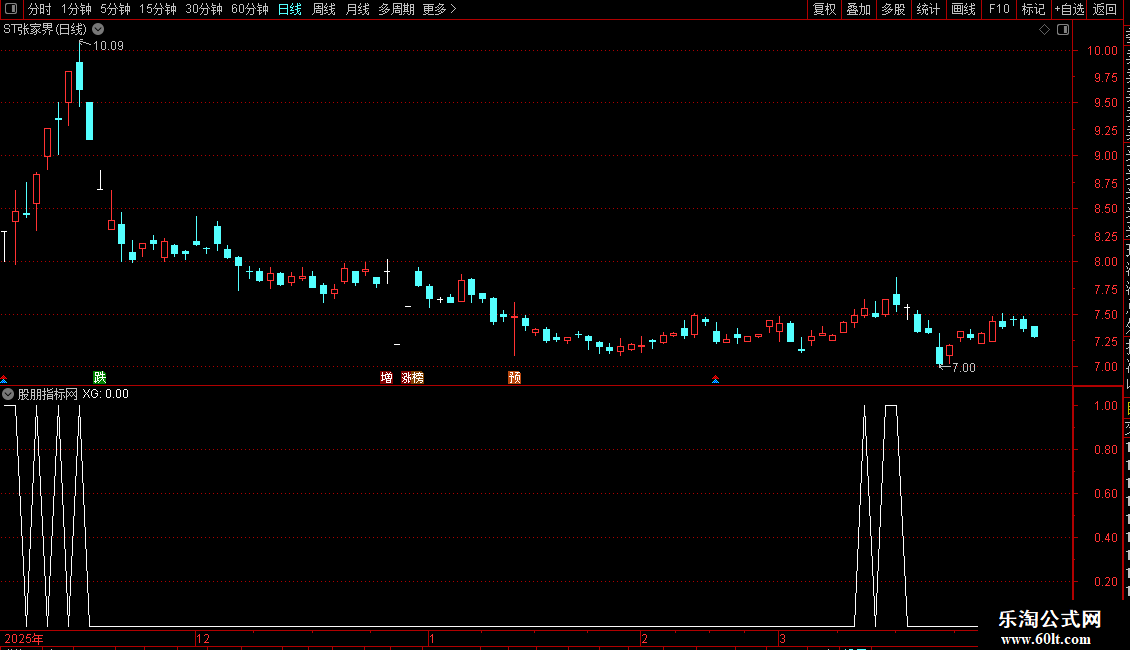Open F10 company information
Viewport: 1130px width, 650px height.
[x=999, y=9]
